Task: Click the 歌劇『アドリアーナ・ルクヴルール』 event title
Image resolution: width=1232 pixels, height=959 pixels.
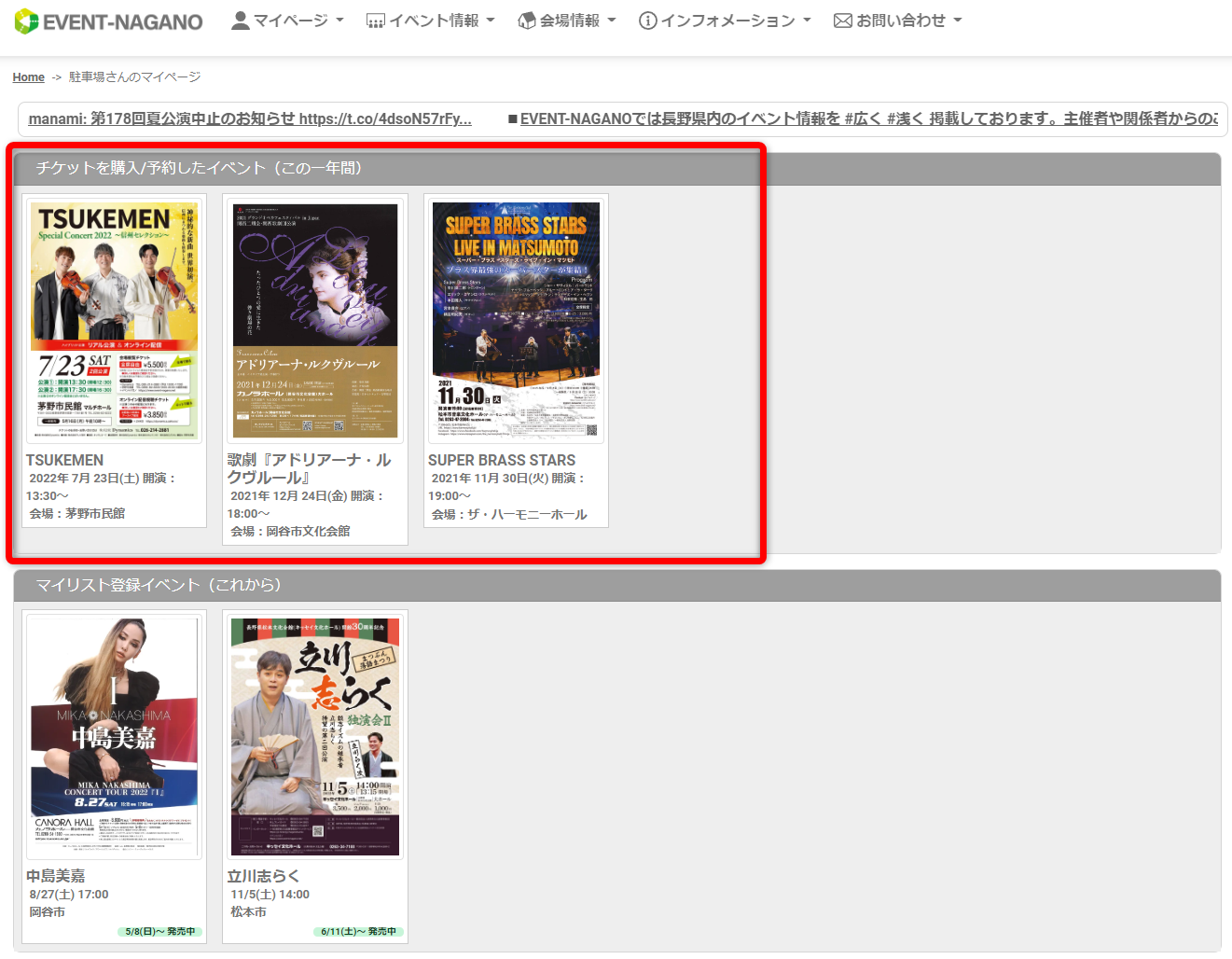Action: click(310, 468)
